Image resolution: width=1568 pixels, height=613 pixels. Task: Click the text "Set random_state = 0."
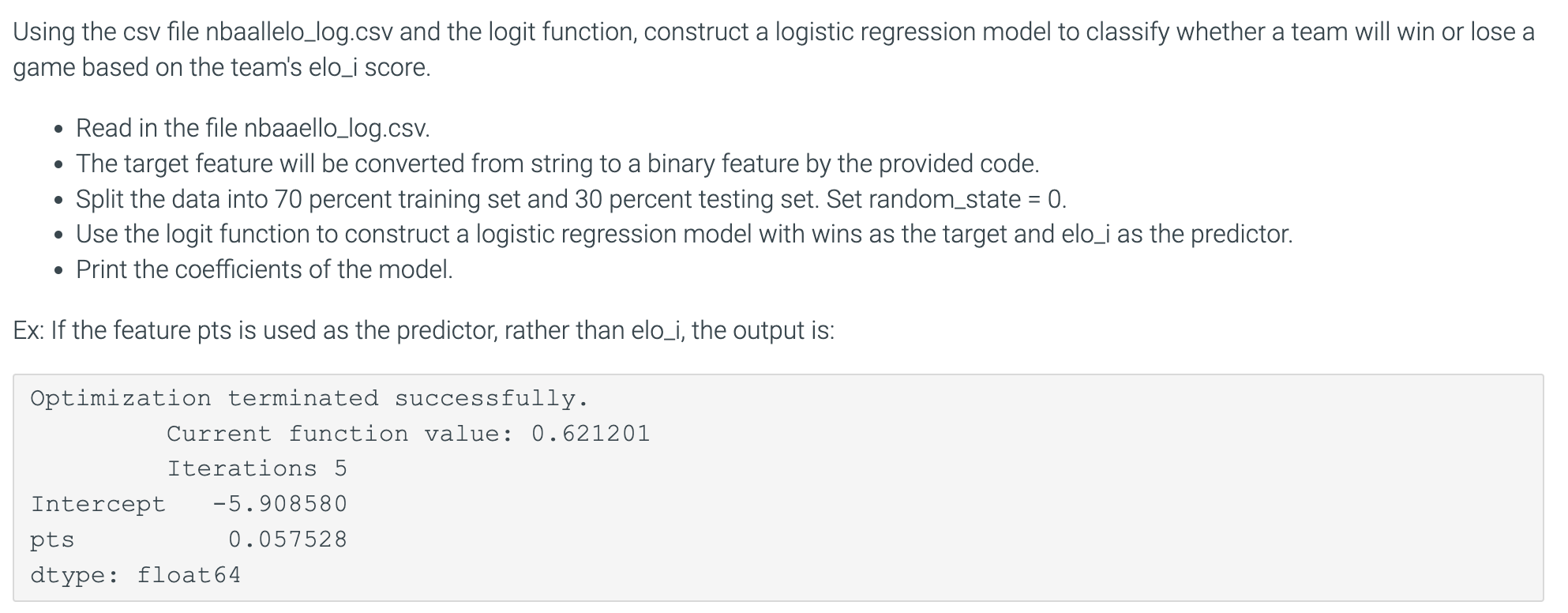pyautogui.click(x=947, y=199)
